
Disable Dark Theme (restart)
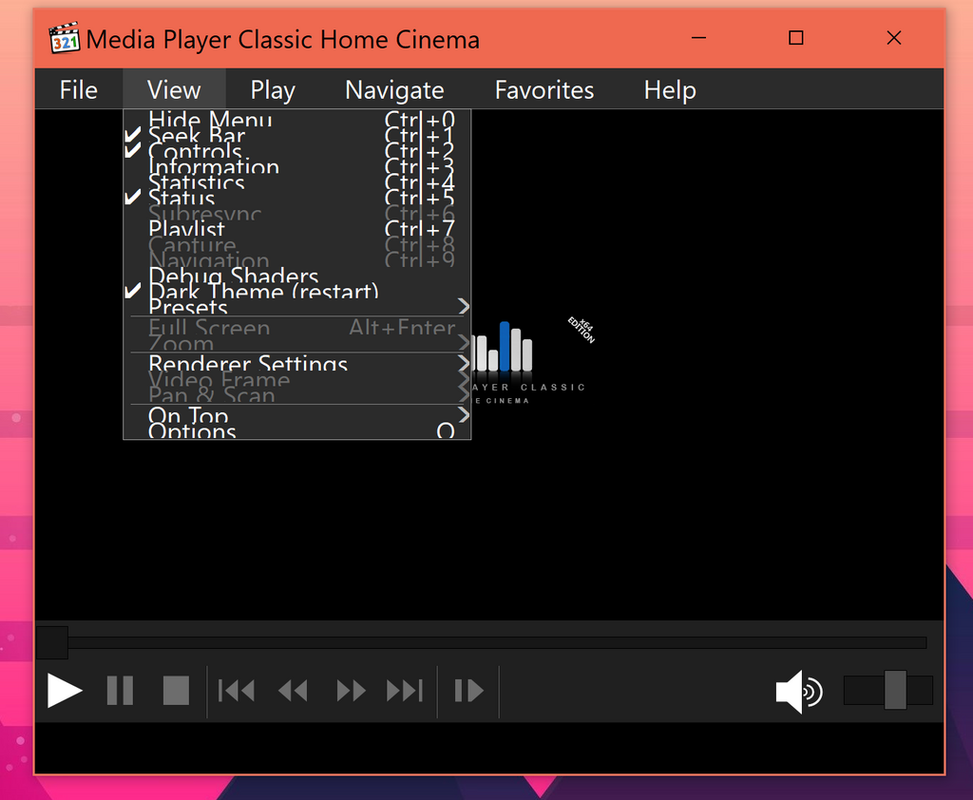297,290
